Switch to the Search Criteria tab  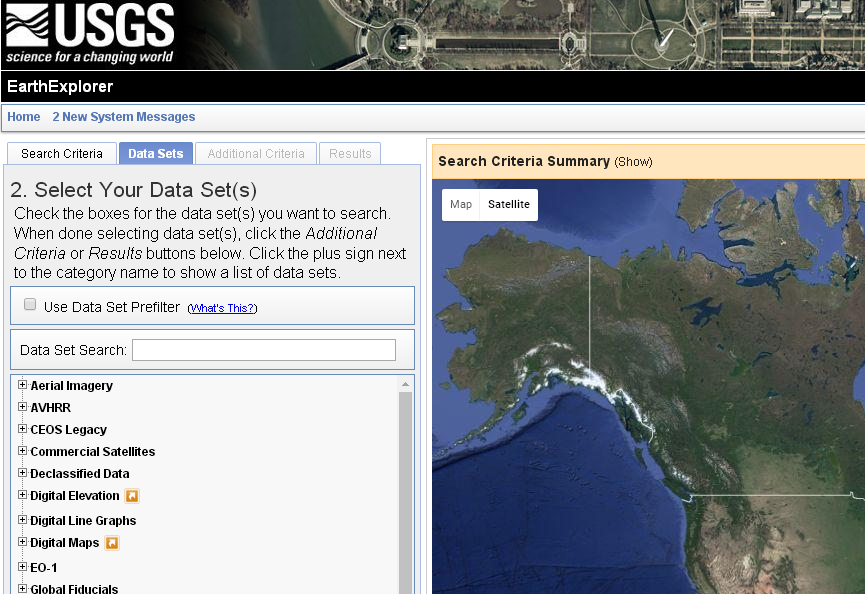[61, 153]
